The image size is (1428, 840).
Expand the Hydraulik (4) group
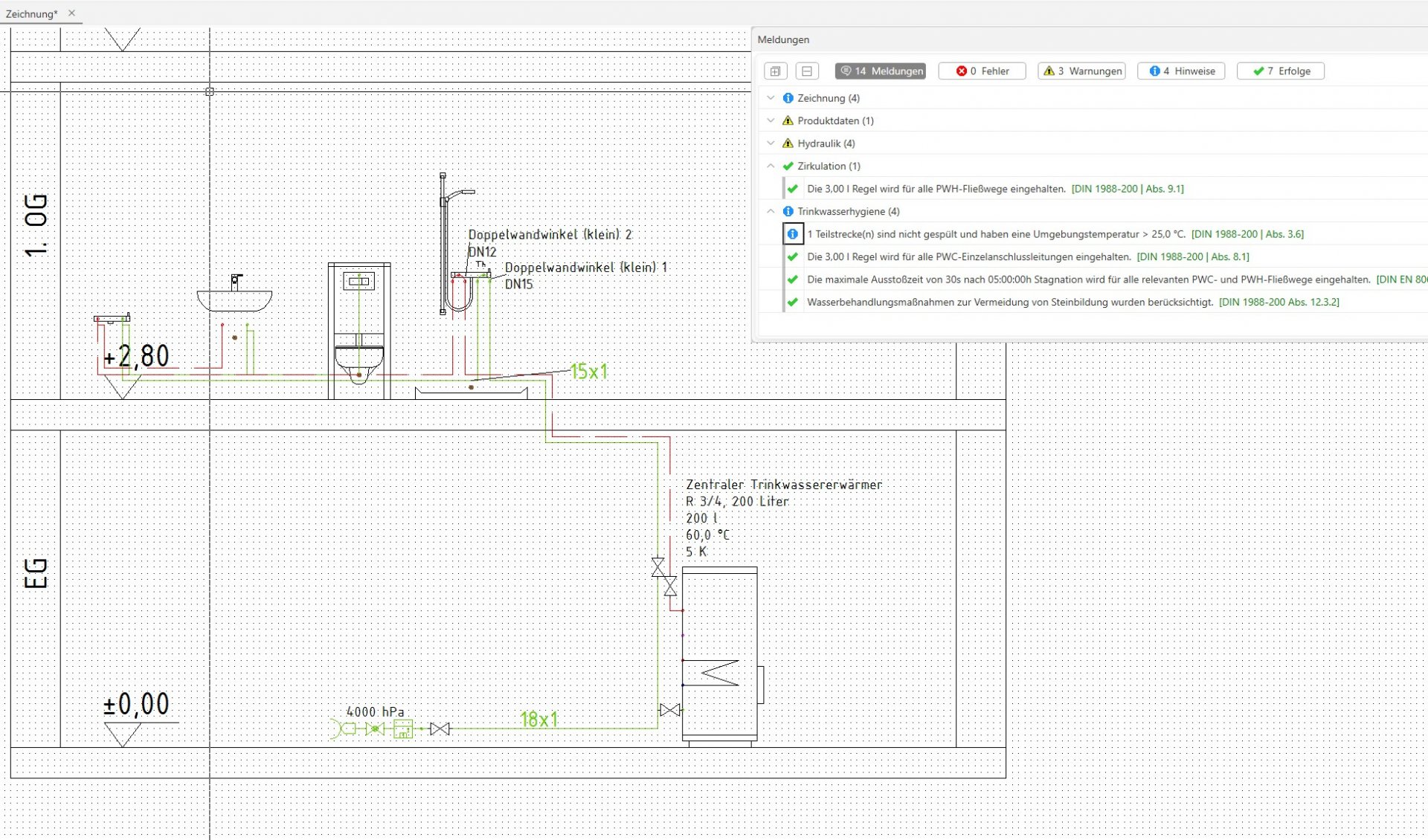point(771,143)
